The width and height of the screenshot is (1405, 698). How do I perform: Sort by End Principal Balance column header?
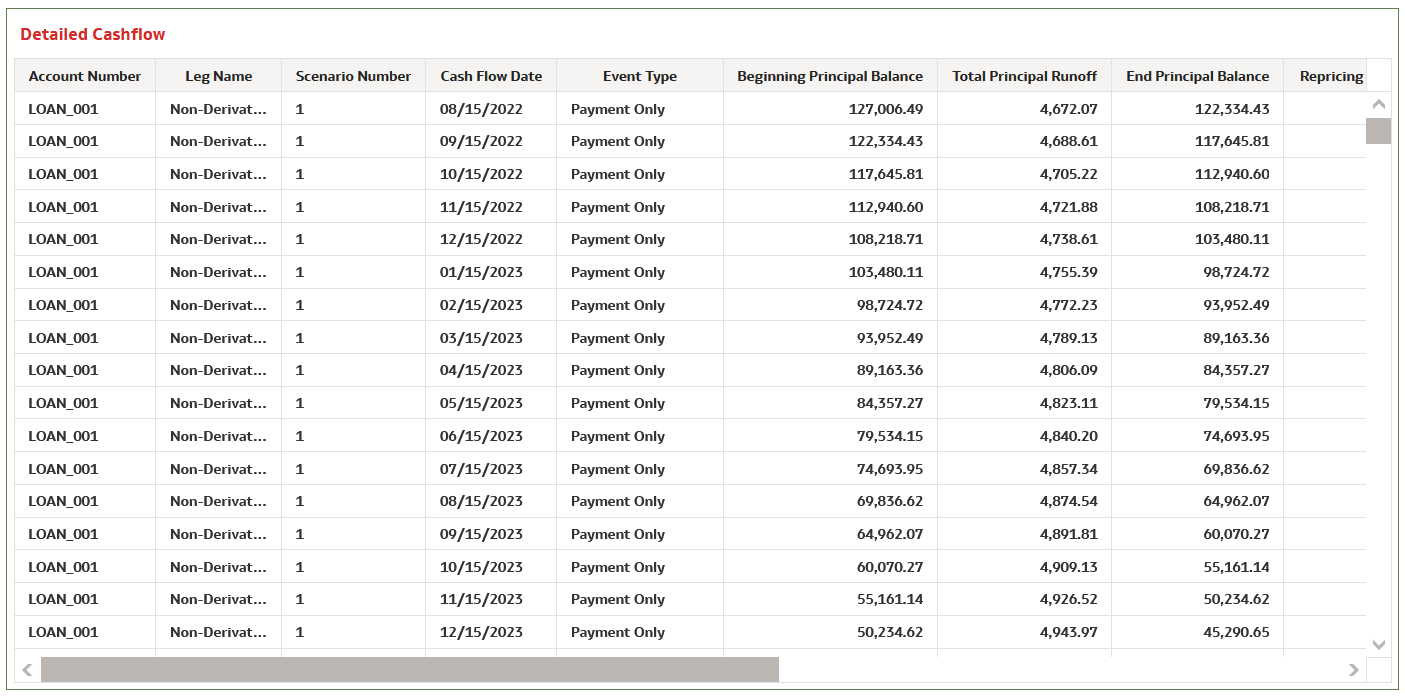click(1198, 75)
